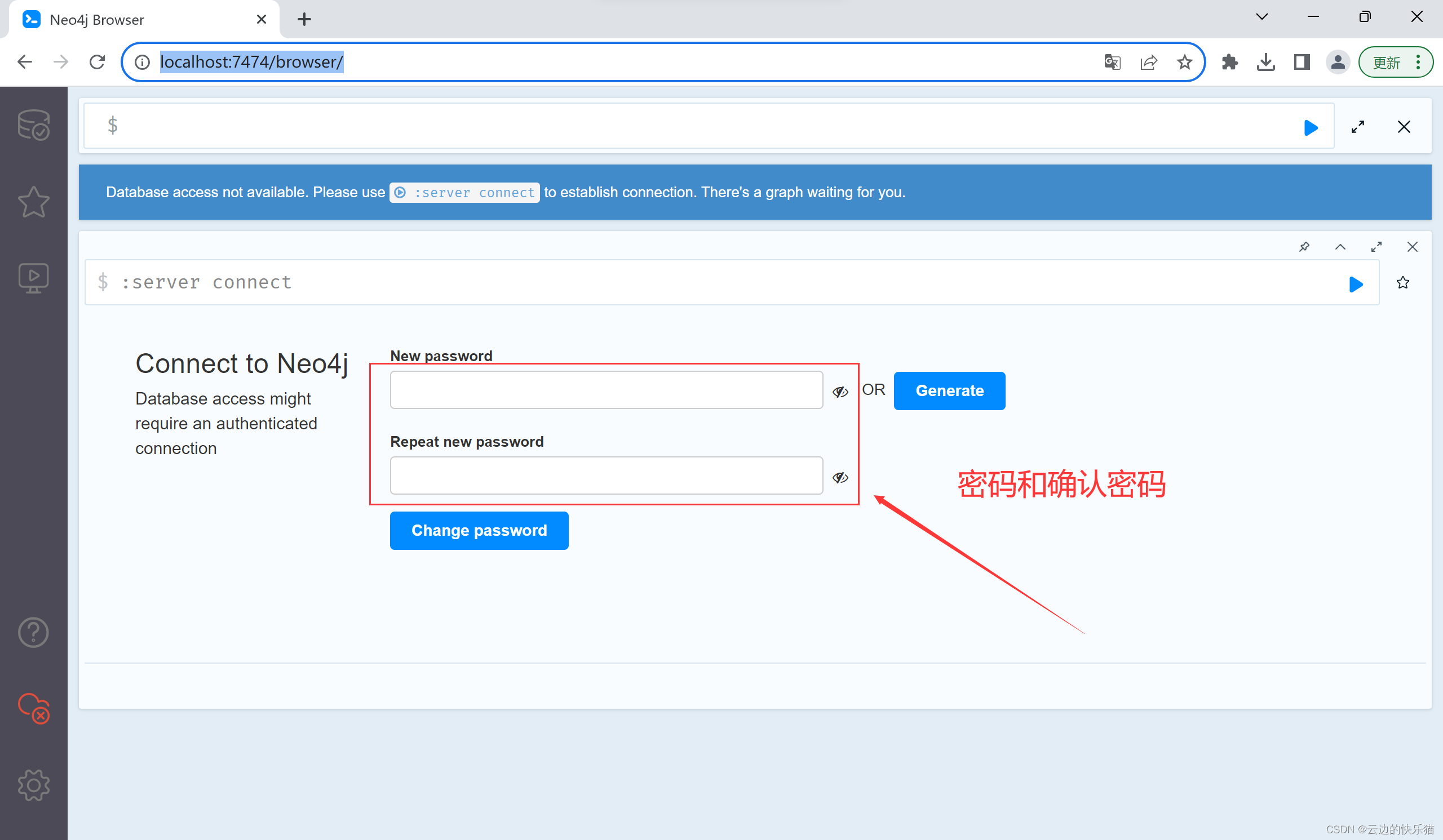Toggle visibility of Repeat new password

(840, 478)
